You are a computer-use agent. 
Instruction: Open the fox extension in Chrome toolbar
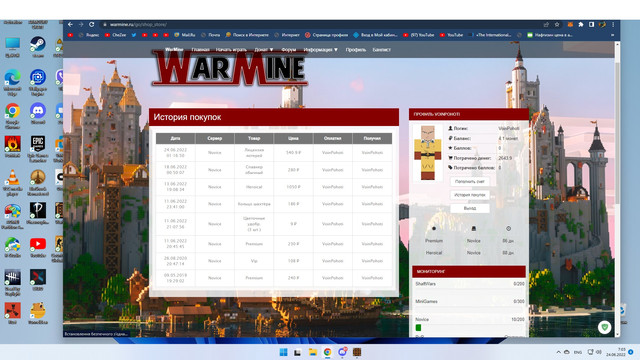click(570, 24)
